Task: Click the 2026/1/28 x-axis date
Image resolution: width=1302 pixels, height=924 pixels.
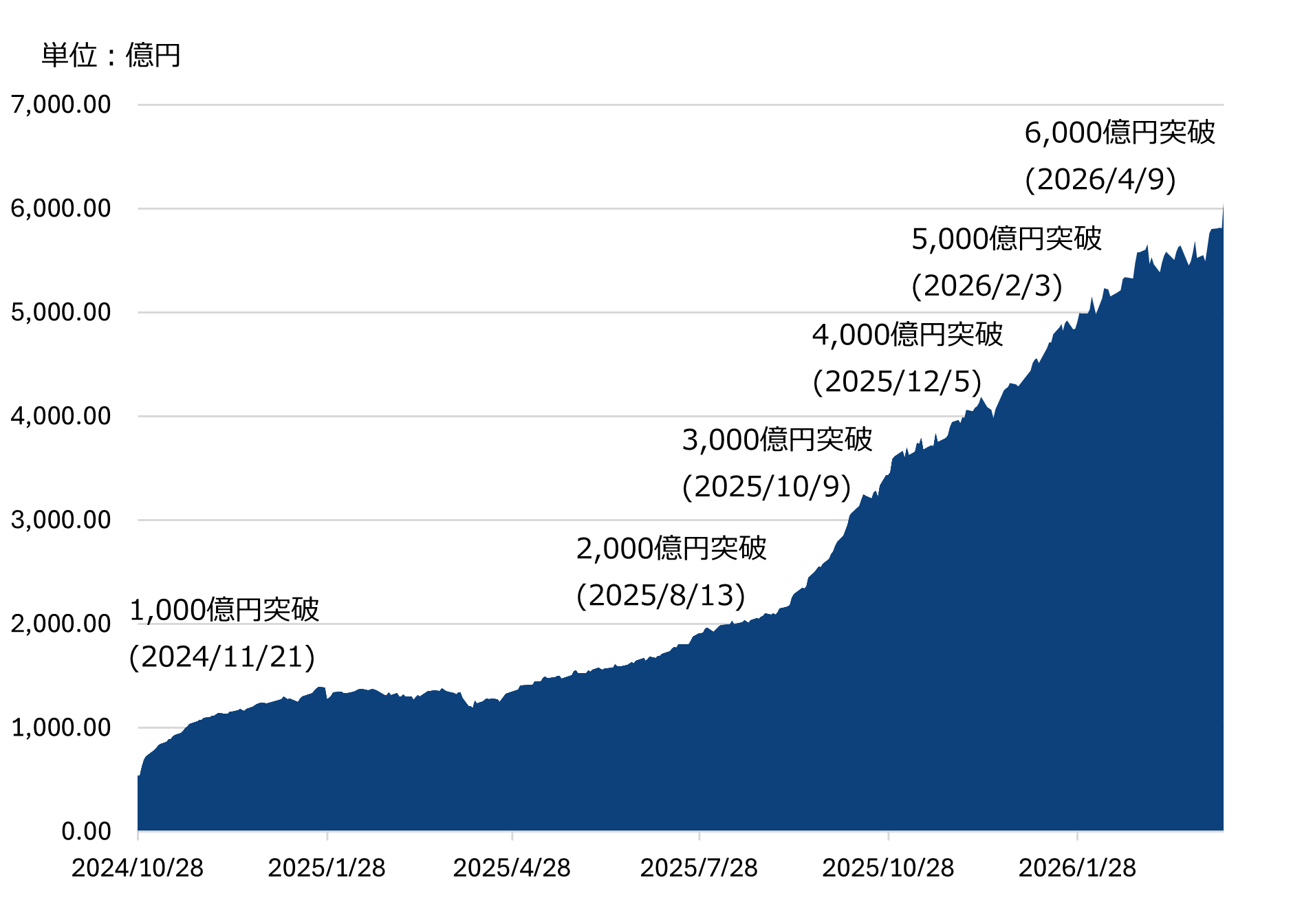Action: pos(1077,868)
